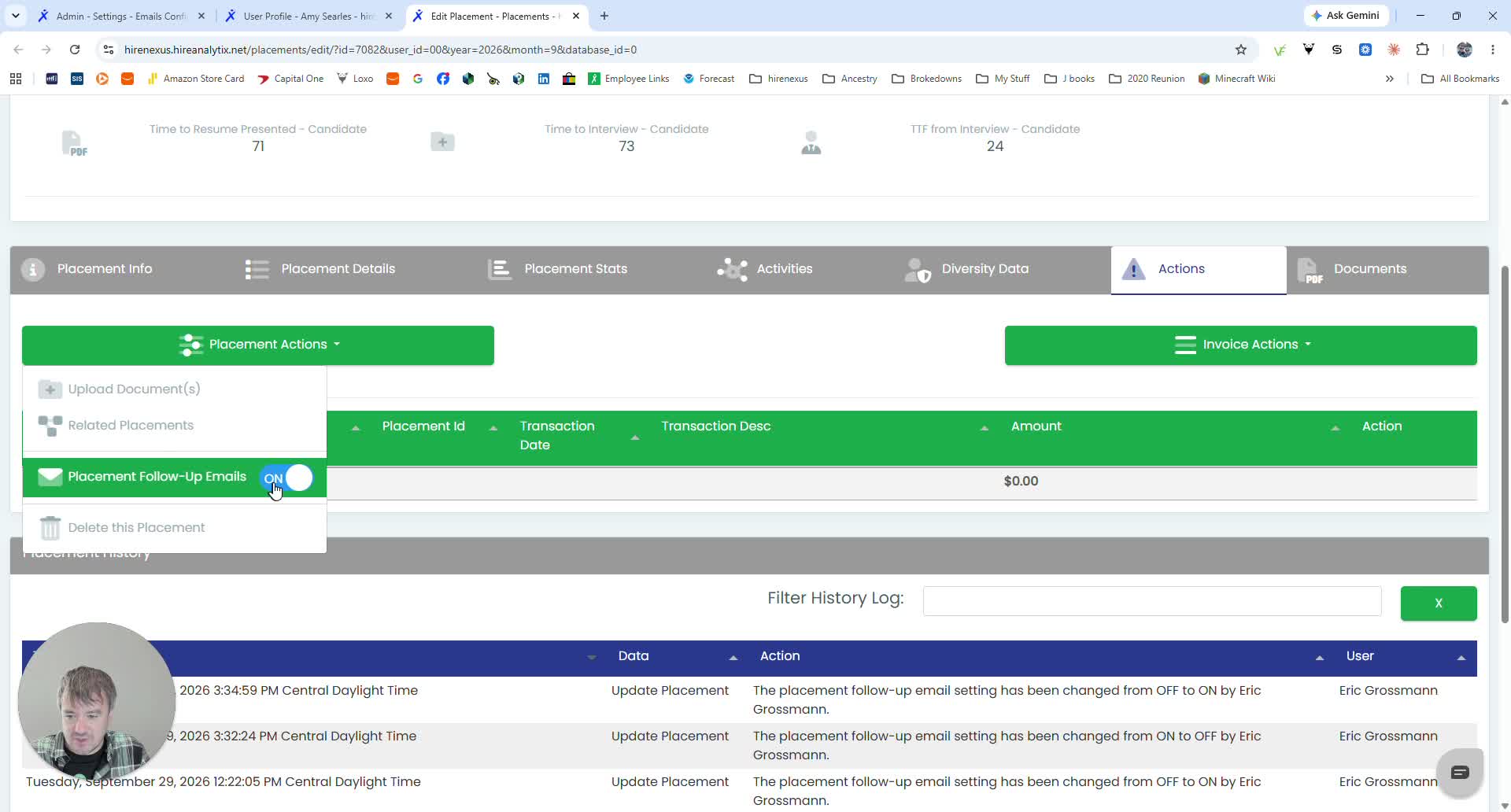Click the Upload Document(s) folder icon
The image size is (1511, 812).
(50, 389)
